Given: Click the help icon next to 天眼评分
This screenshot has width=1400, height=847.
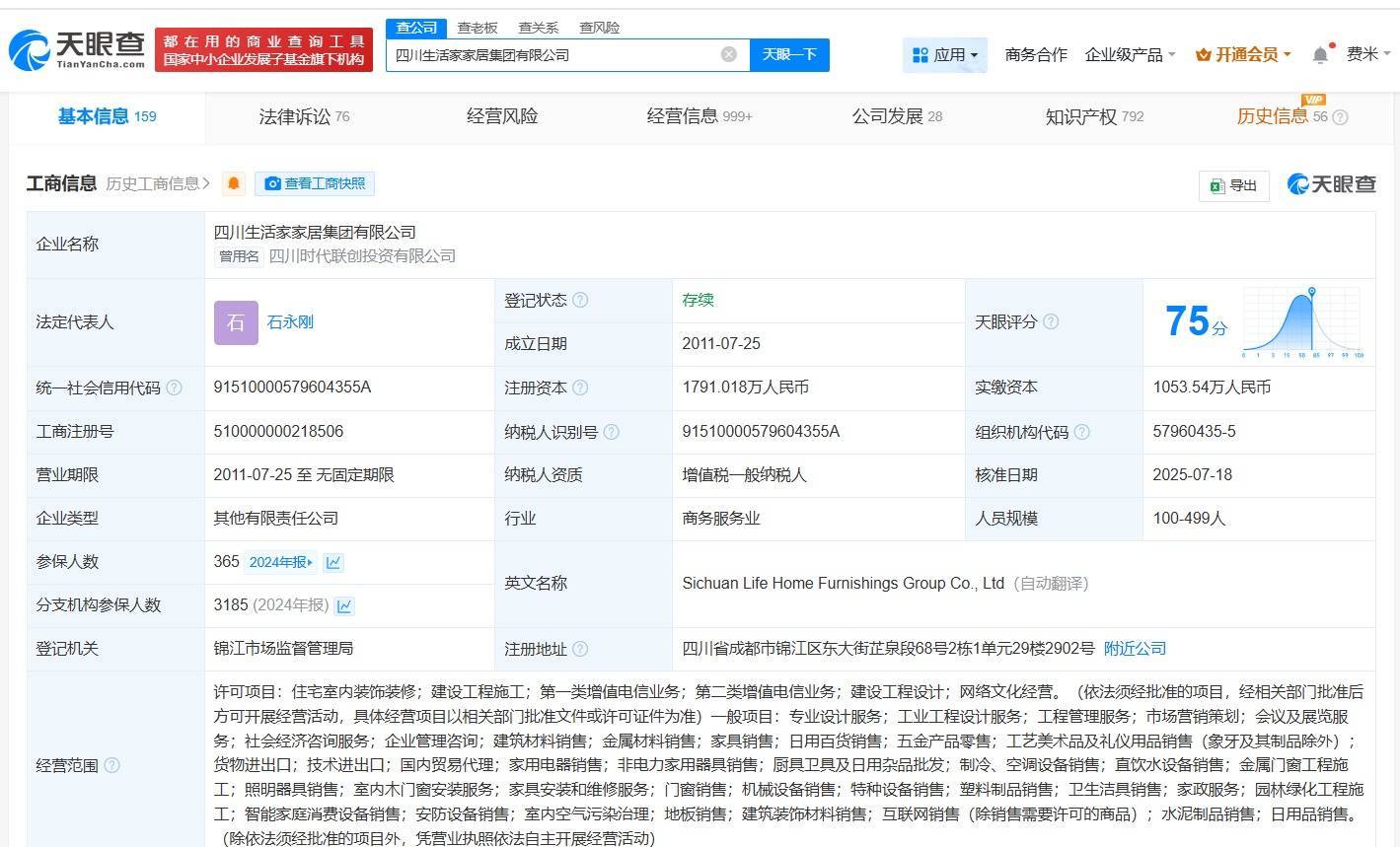Looking at the screenshot, I should 1051,321.
